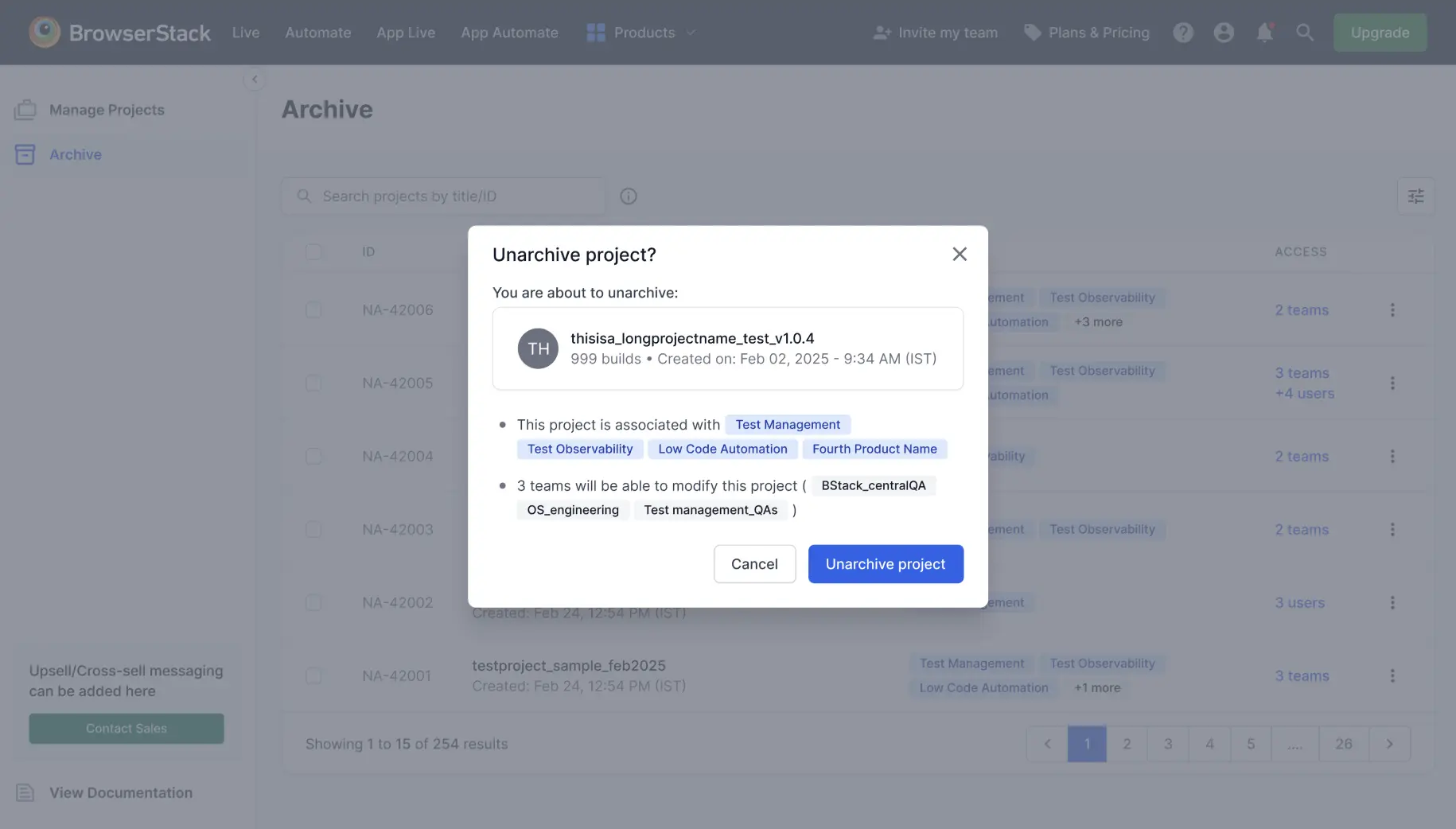Toggle the select-all checkbox in header
This screenshot has width=1456, height=829.
pyautogui.click(x=313, y=251)
